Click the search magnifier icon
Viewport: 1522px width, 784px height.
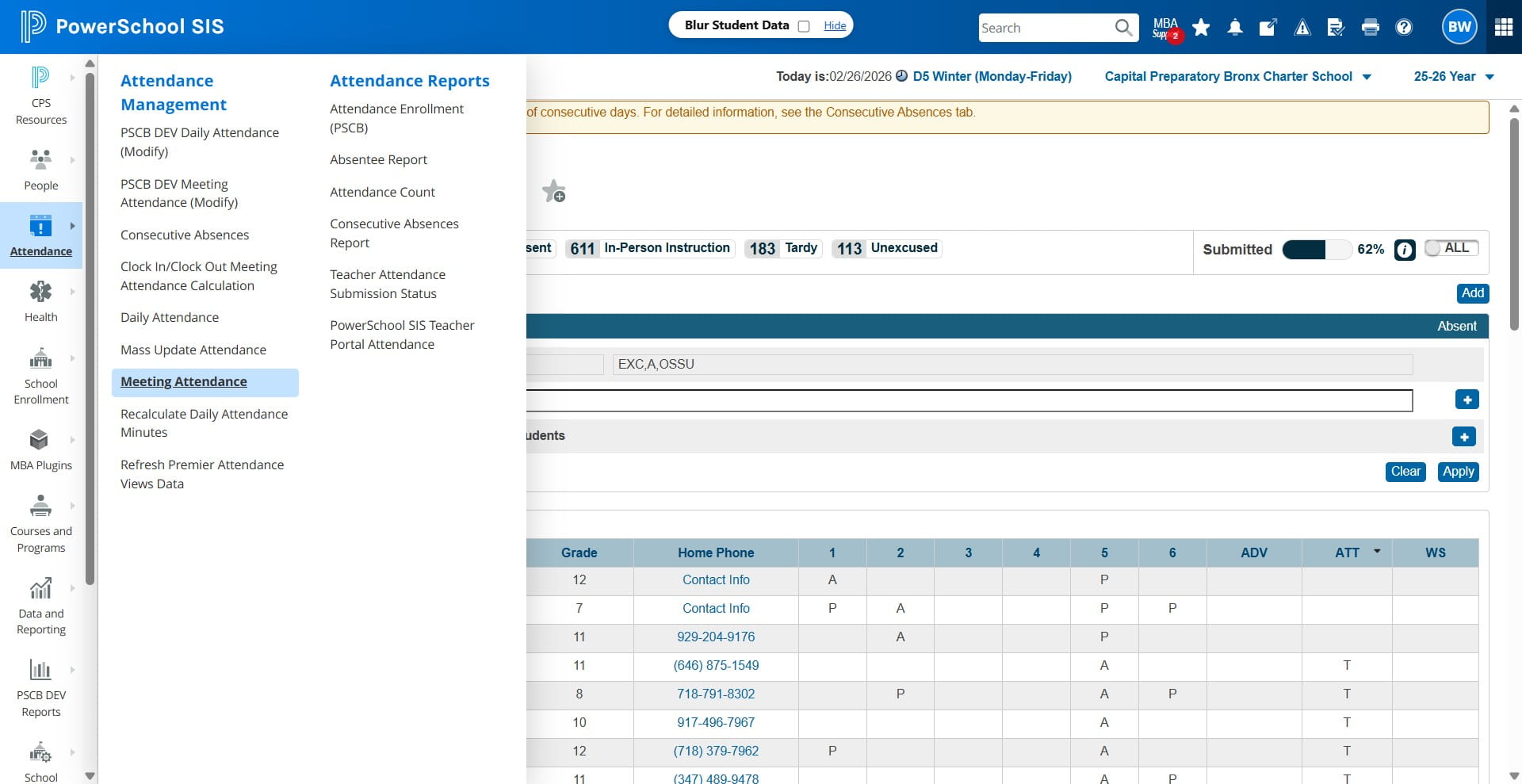coord(1123,28)
